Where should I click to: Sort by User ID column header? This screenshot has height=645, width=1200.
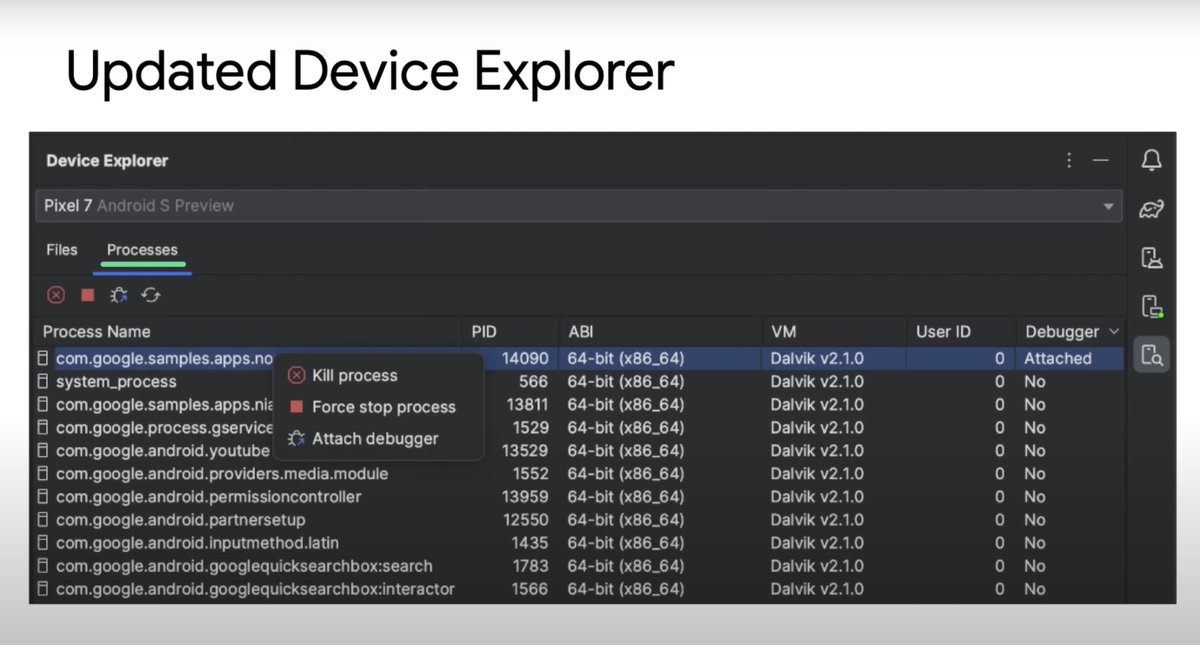click(943, 331)
